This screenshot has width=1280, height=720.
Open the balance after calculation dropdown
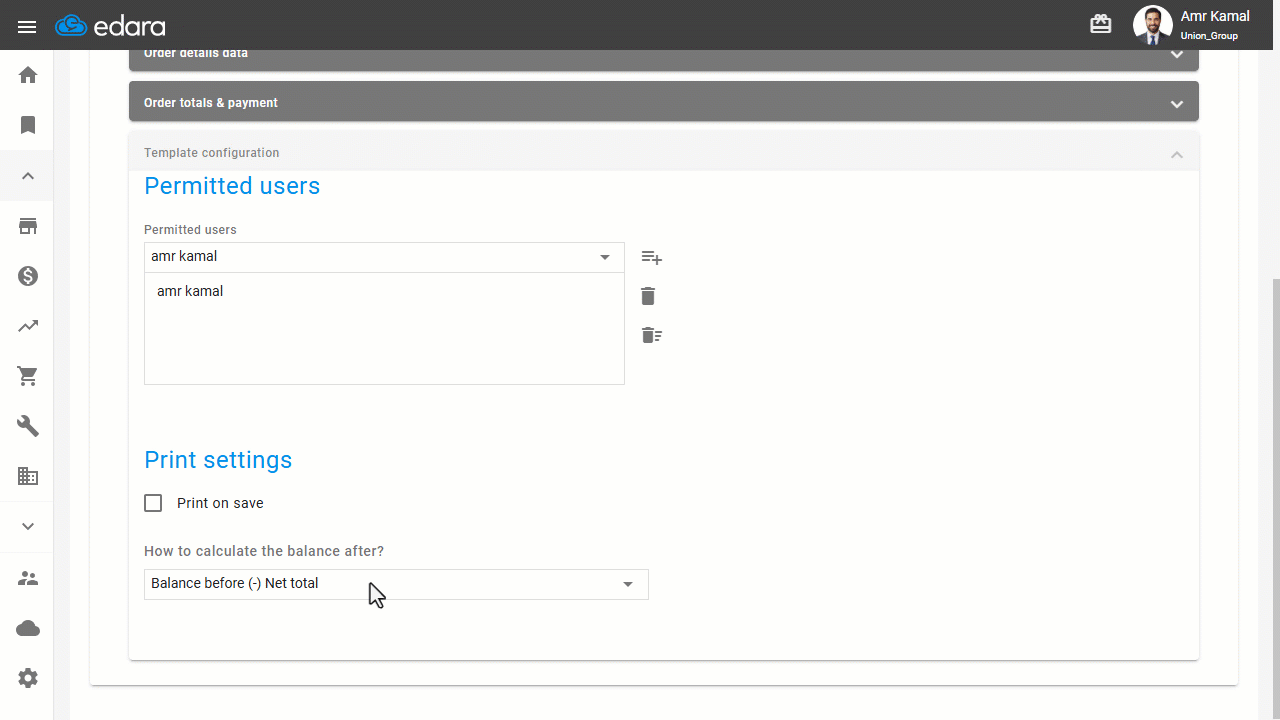(396, 584)
